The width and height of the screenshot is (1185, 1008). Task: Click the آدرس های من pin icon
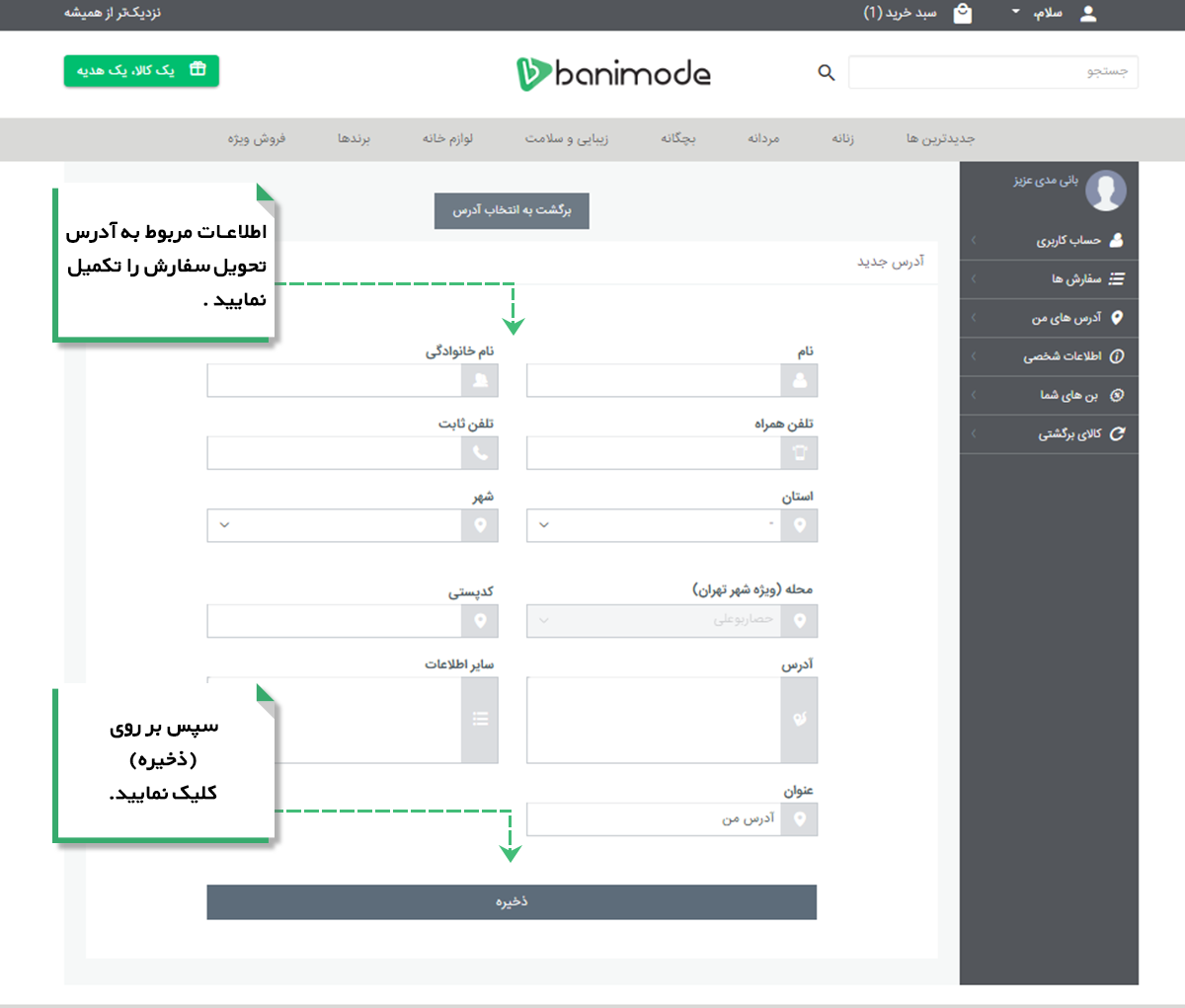[x=1117, y=318]
